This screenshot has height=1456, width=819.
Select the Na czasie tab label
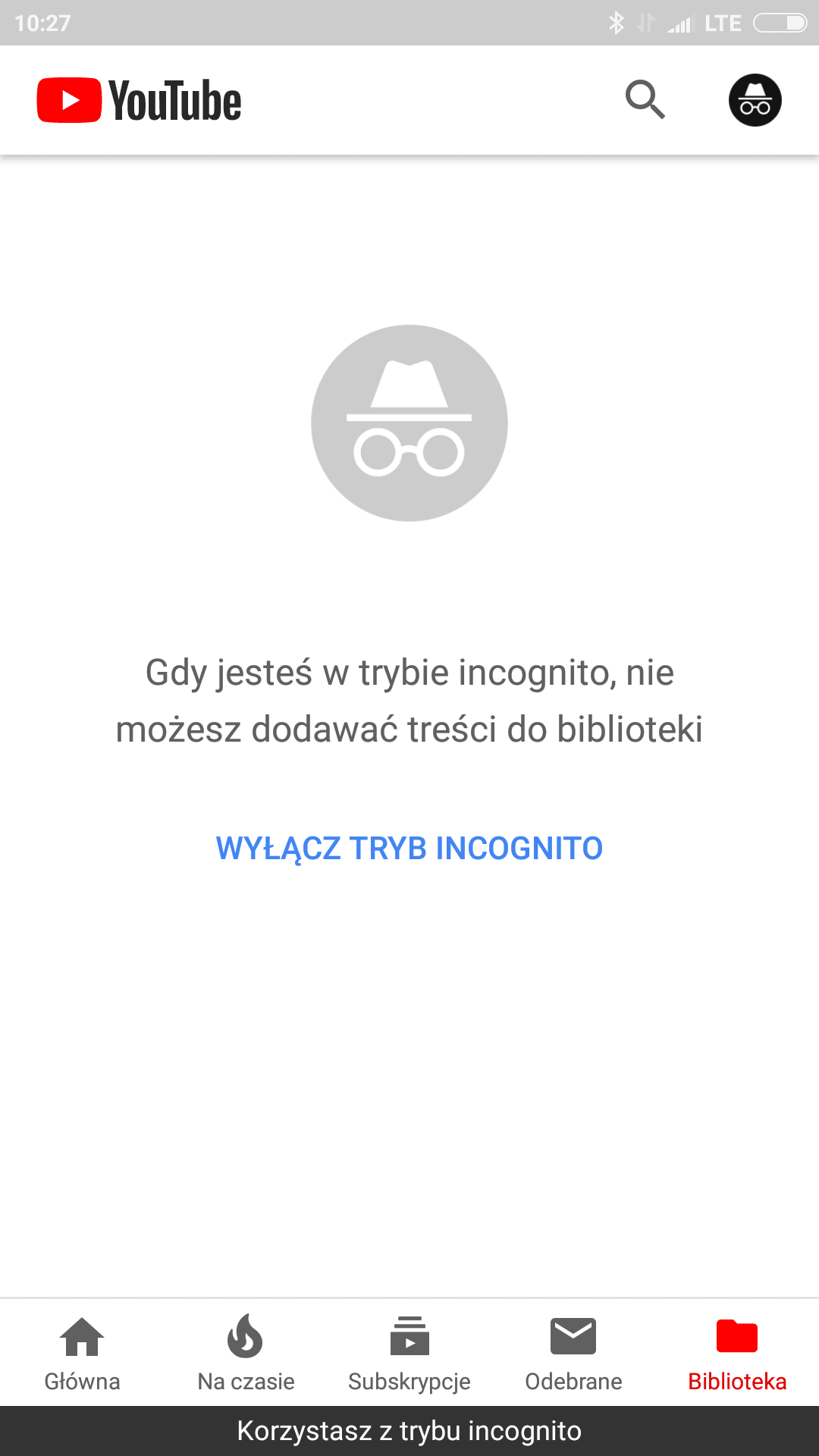pos(246,1382)
